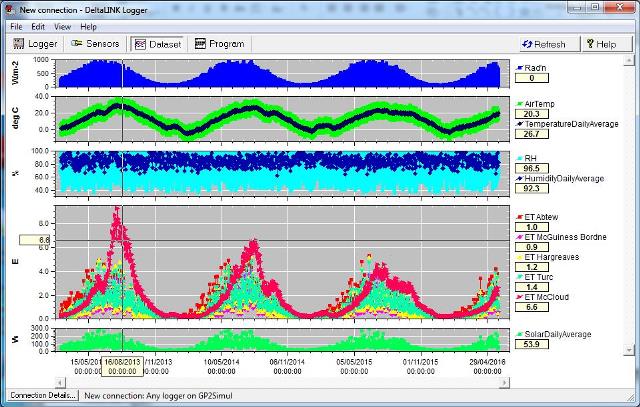This screenshot has width=640, height=407.
Task: Click ET Hargreaves legend marker
Action: [x=520, y=257]
